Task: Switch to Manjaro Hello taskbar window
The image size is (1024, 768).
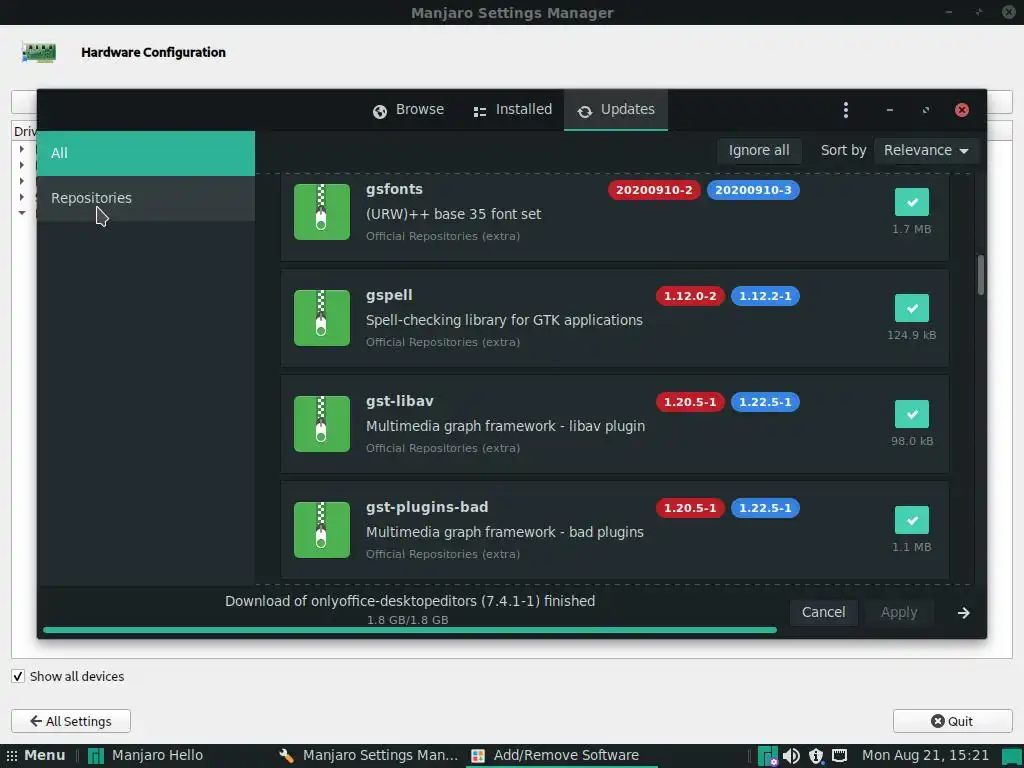Action: tap(145, 756)
